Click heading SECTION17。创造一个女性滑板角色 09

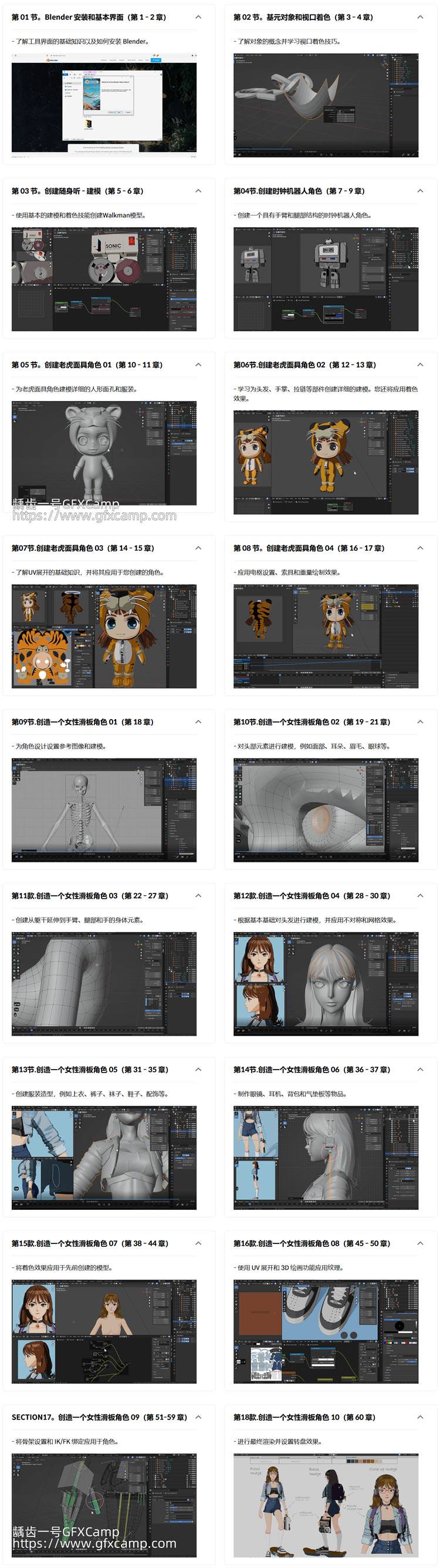click(x=99, y=1418)
